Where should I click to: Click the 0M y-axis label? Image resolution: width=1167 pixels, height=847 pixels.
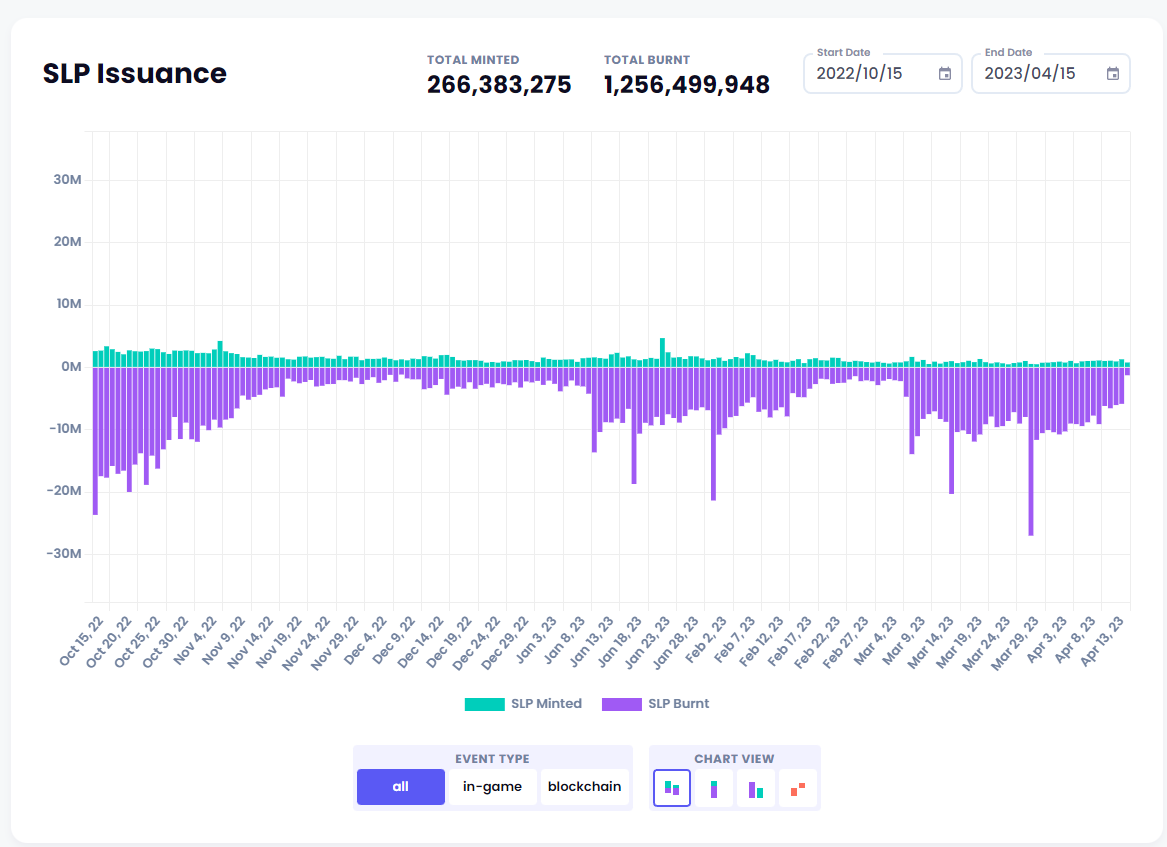pyautogui.click(x=71, y=366)
